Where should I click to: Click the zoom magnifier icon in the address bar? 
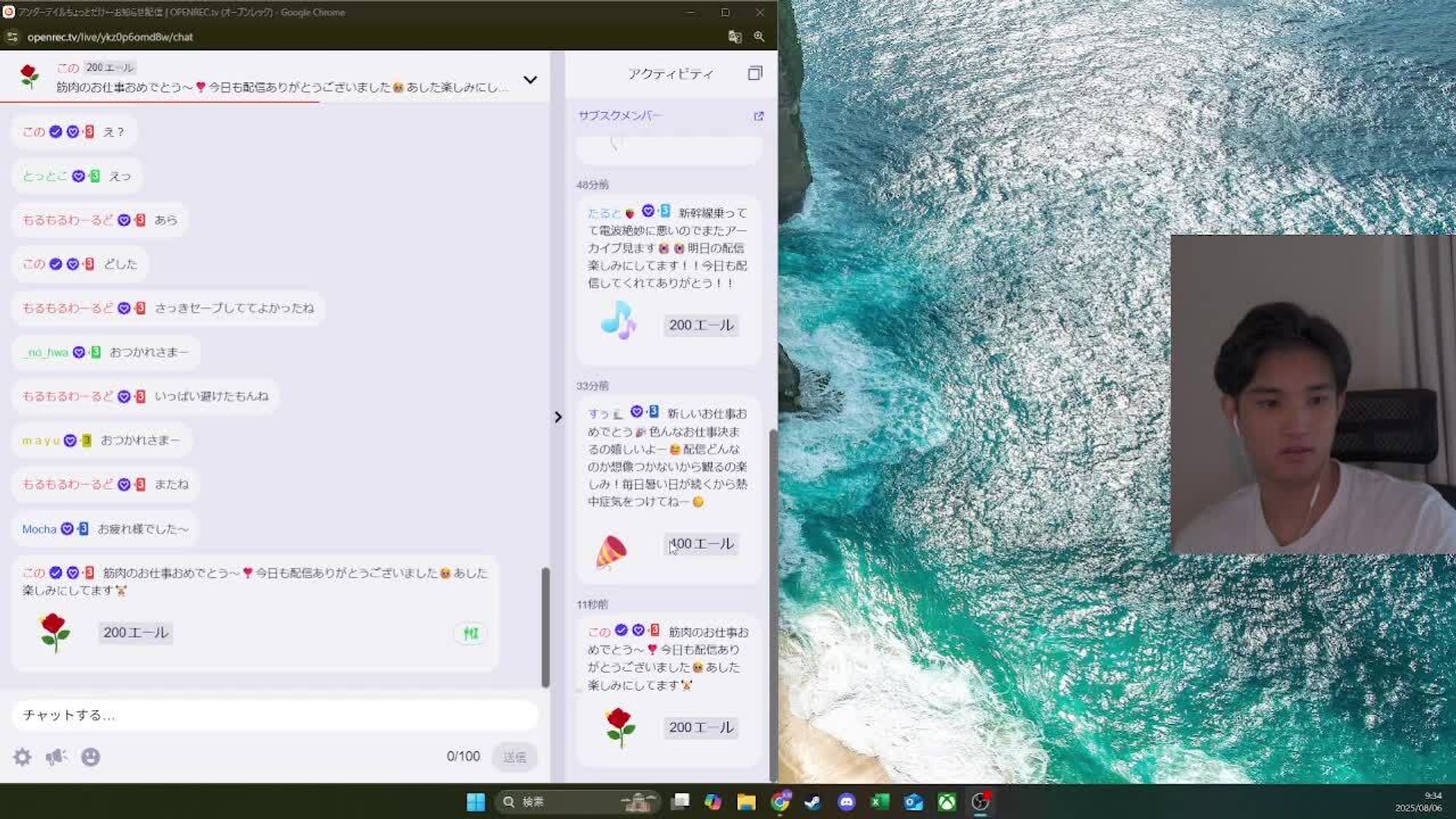(x=759, y=36)
